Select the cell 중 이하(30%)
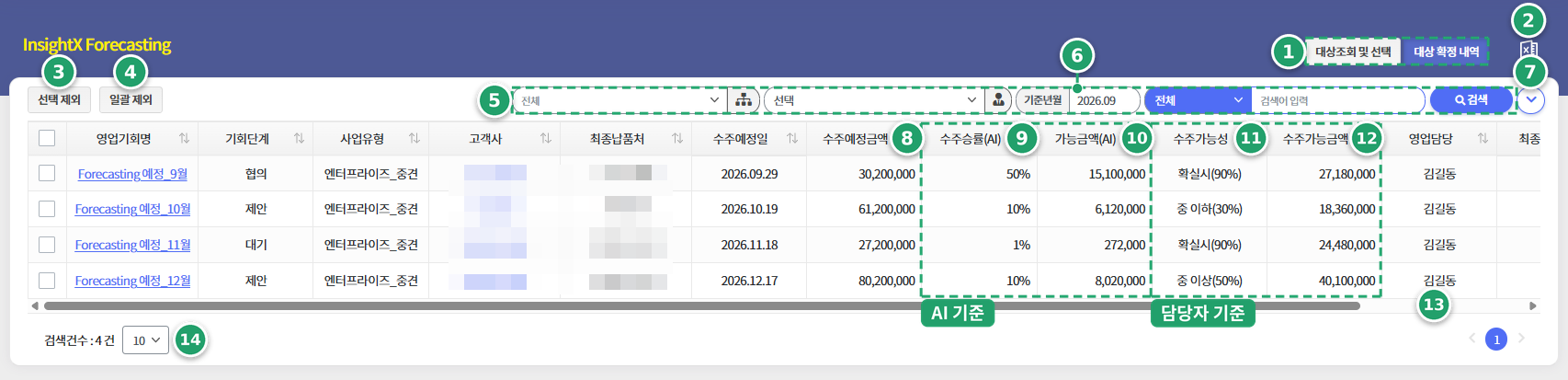This screenshot has width=1568, height=380. (1209, 209)
